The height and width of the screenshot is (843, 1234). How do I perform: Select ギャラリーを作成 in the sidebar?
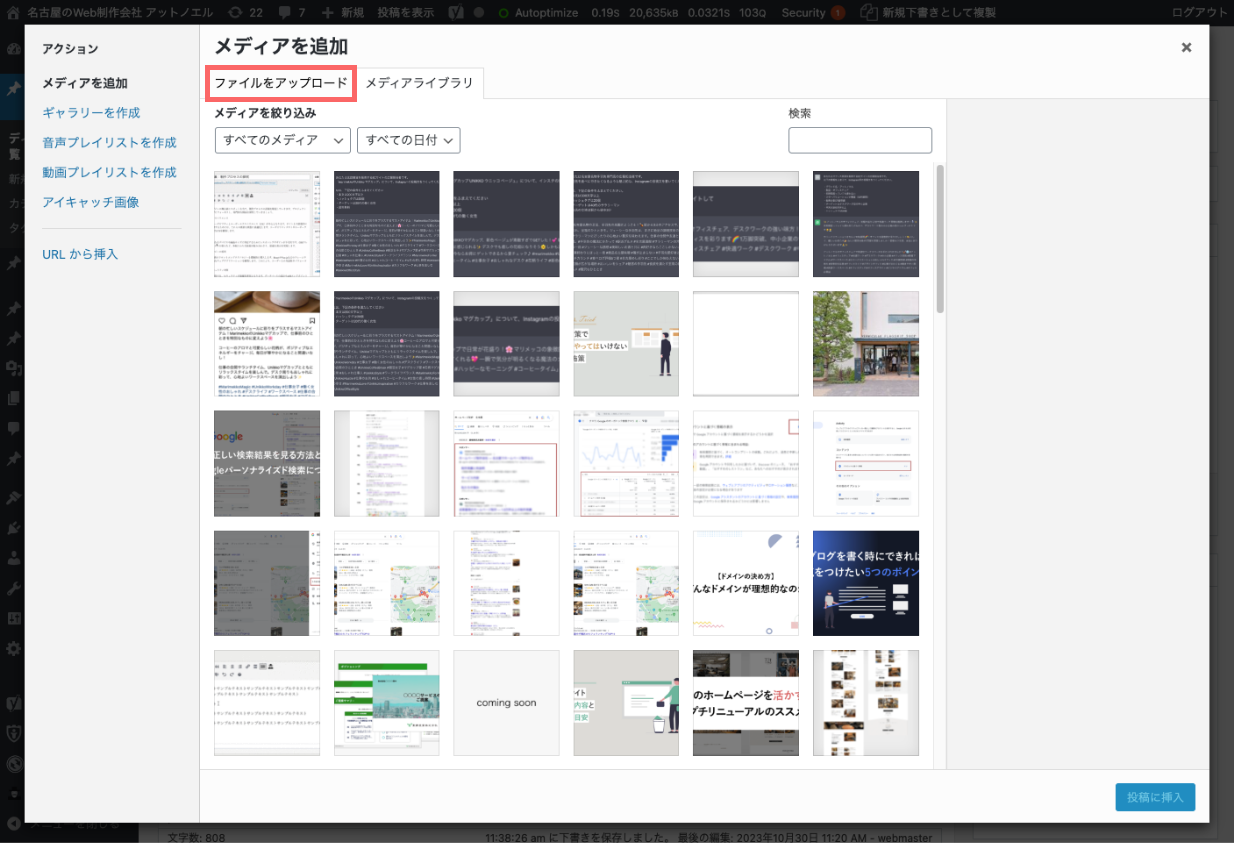point(91,112)
